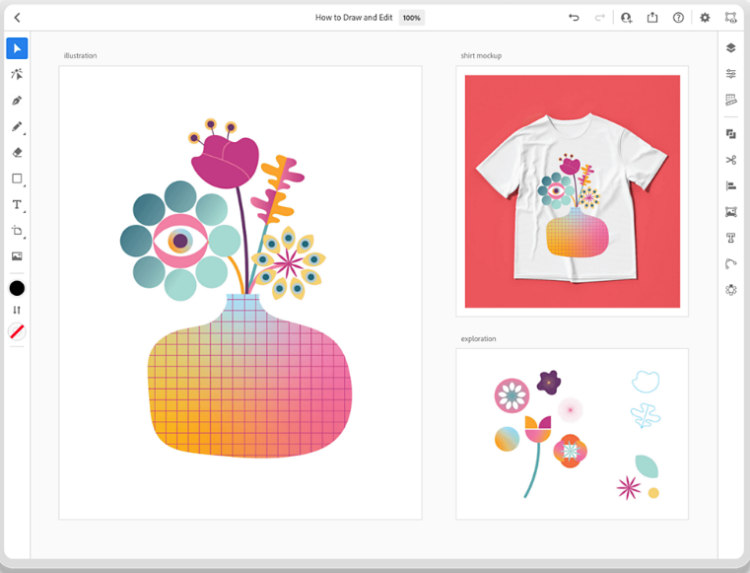Click the T-shirt mockup image

[x=572, y=191]
